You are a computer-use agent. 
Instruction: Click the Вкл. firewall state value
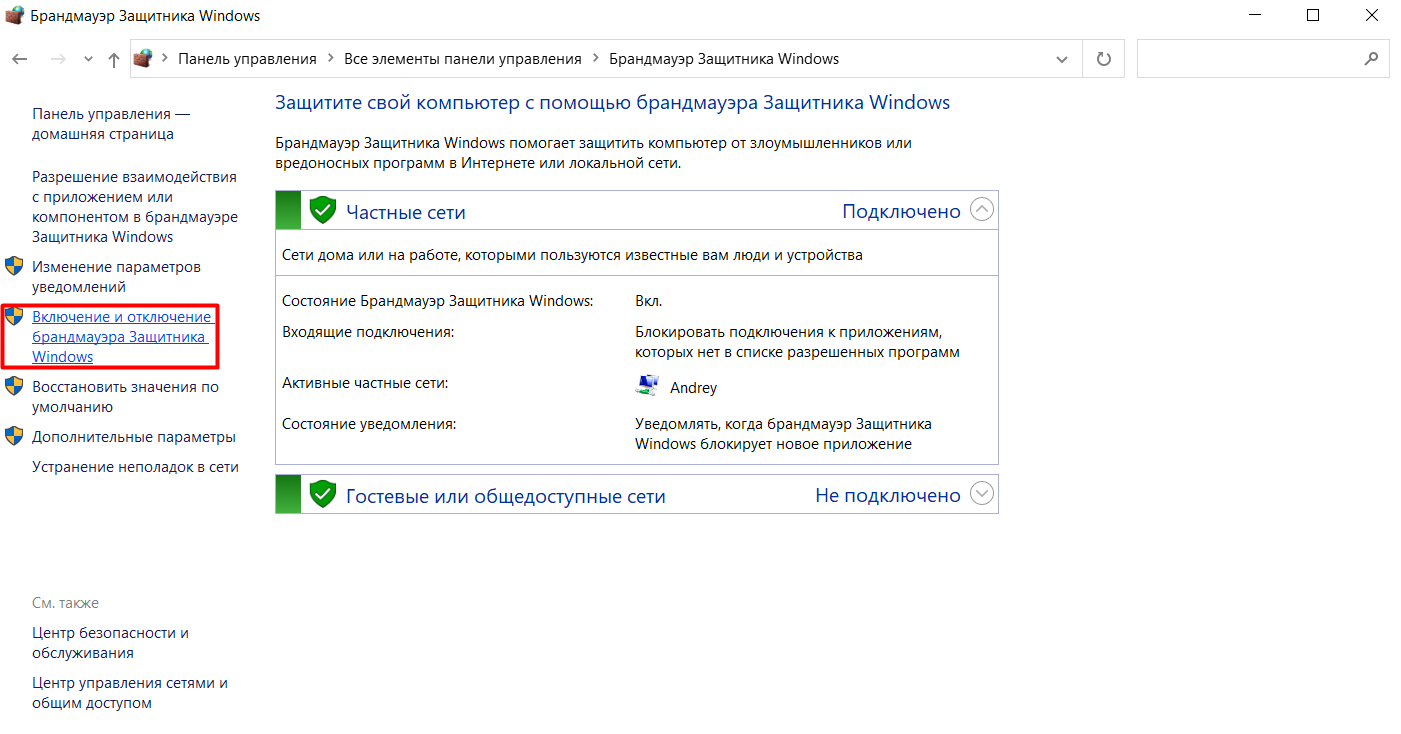pyautogui.click(x=649, y=301)
